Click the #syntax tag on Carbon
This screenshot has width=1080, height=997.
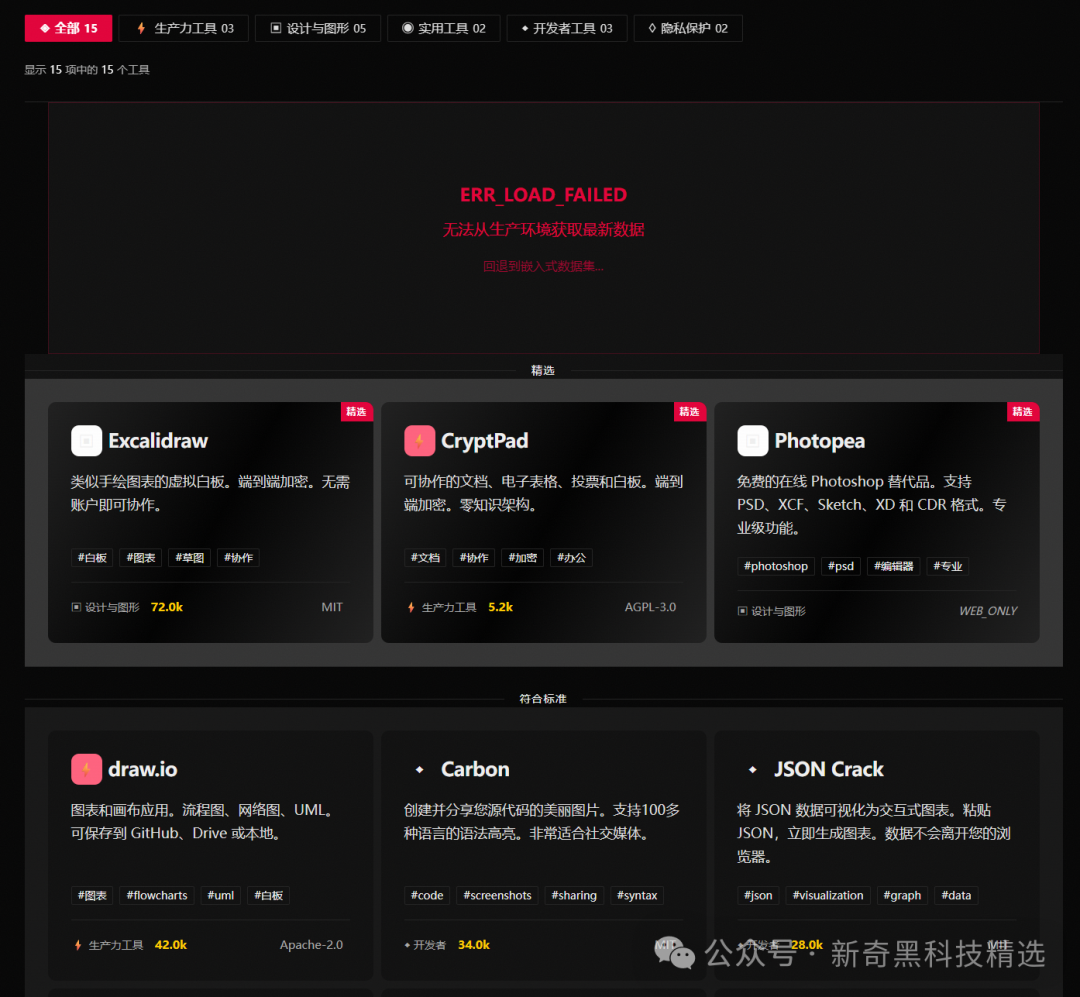(637, 895)
